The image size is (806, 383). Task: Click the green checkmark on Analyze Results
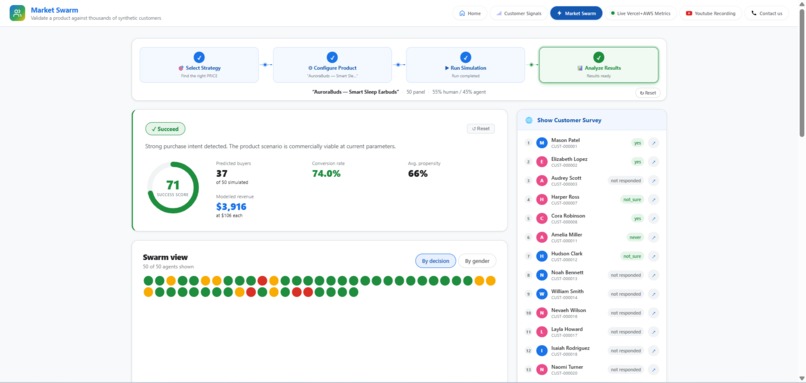(x=598, y=57)
